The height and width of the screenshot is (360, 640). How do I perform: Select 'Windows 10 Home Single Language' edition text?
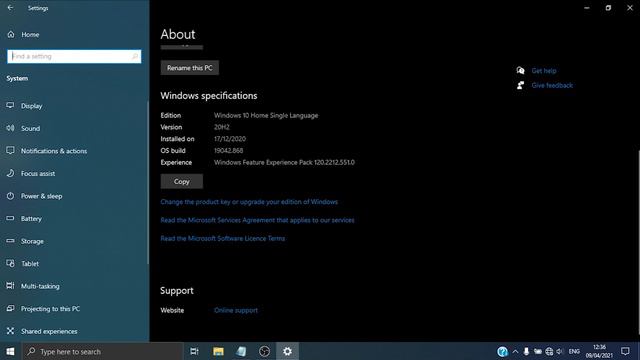pyautogui.click(x=266, y=116)
